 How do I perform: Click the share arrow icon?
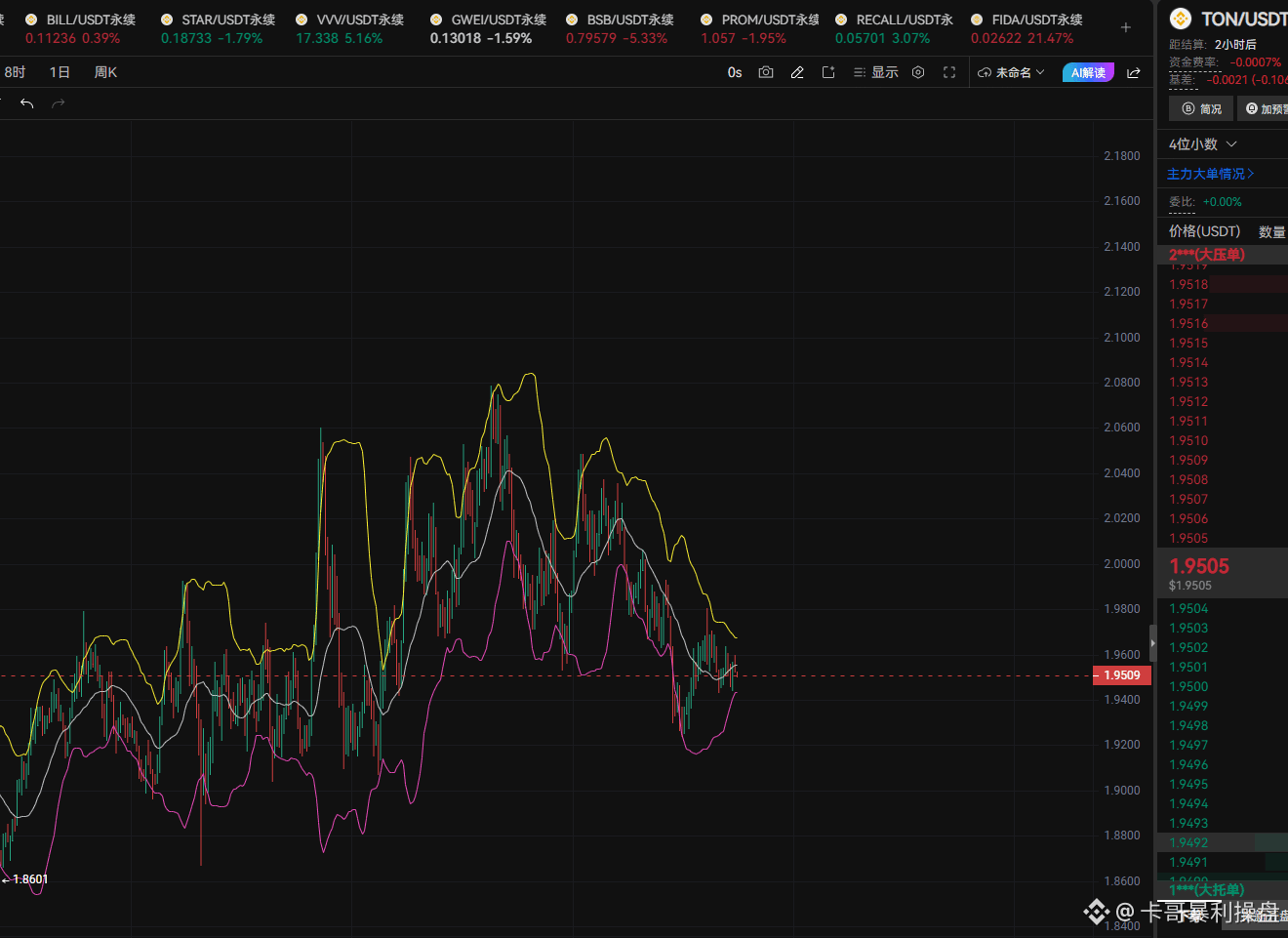pos(1134,72)
